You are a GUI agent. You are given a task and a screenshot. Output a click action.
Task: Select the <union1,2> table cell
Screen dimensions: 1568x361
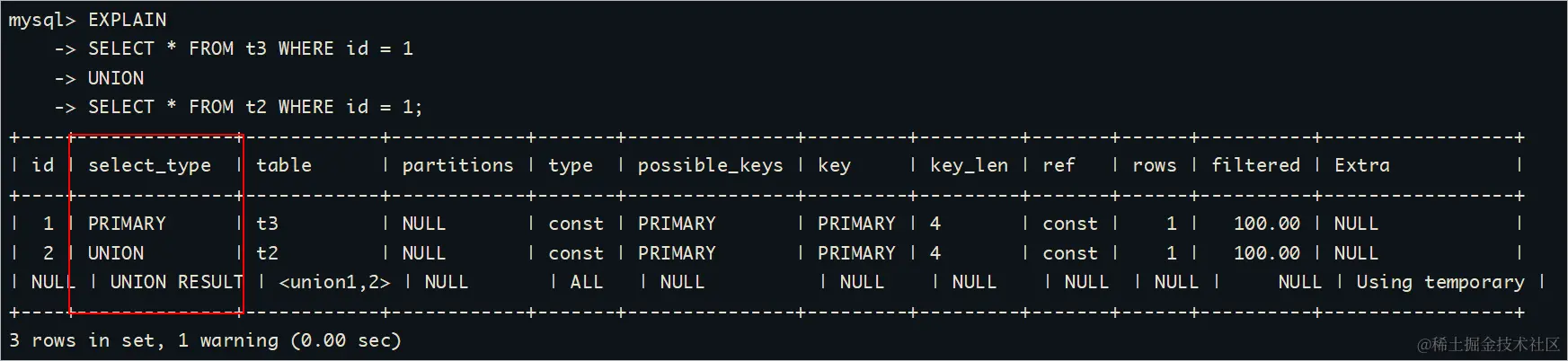[334, 282]
